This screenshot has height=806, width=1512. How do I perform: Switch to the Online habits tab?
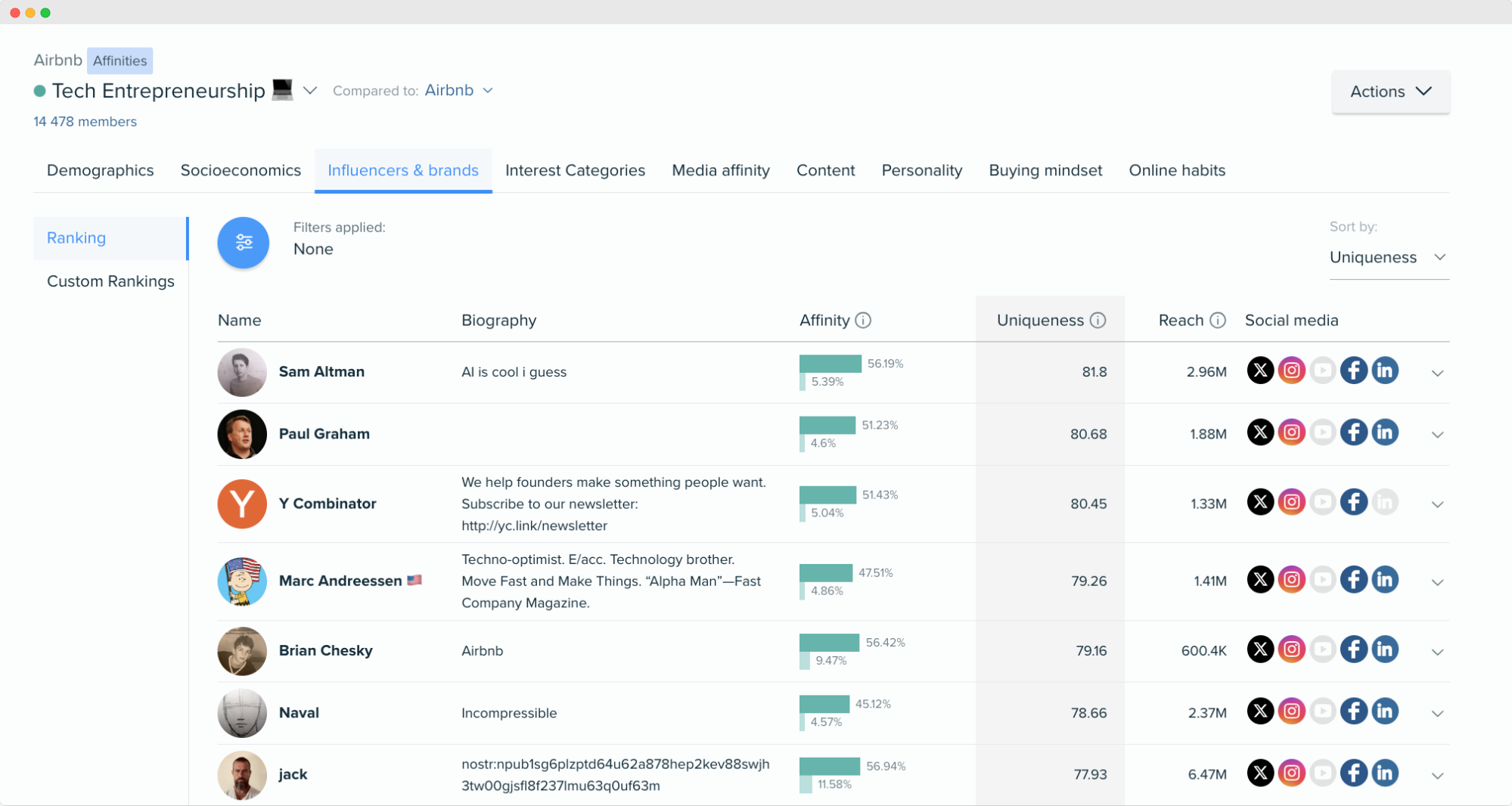pos(1177,170)
